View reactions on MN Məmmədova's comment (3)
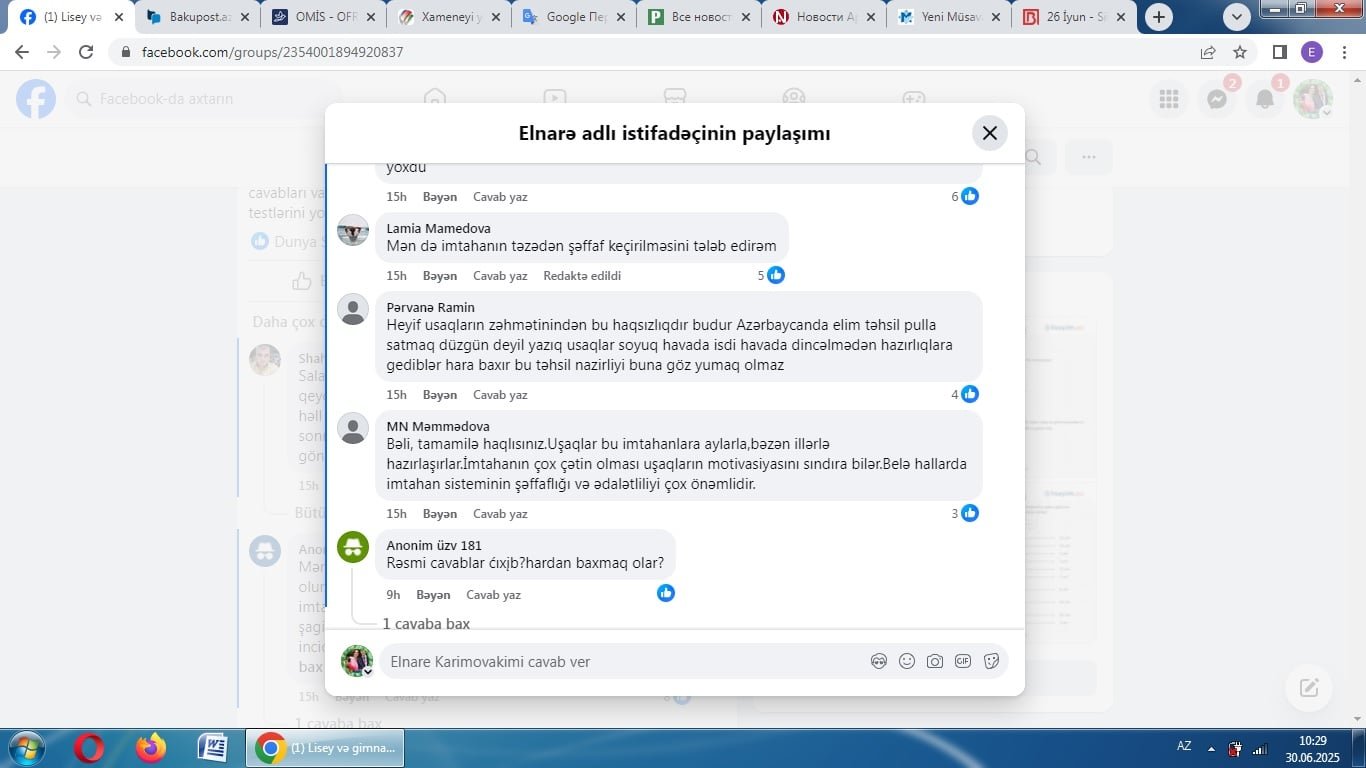 pos(964,513)
